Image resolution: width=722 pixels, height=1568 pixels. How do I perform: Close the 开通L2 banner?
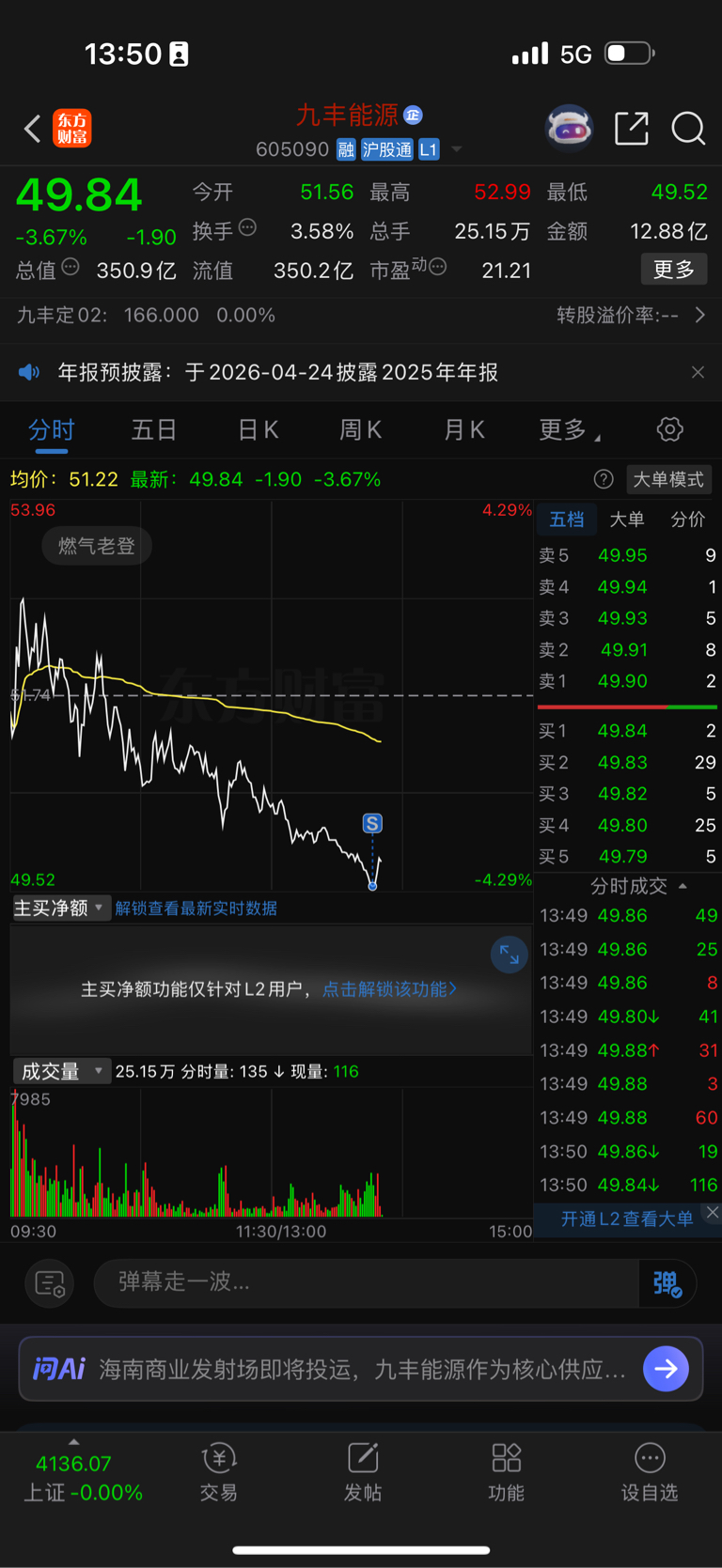click(x=713, y=1212)
